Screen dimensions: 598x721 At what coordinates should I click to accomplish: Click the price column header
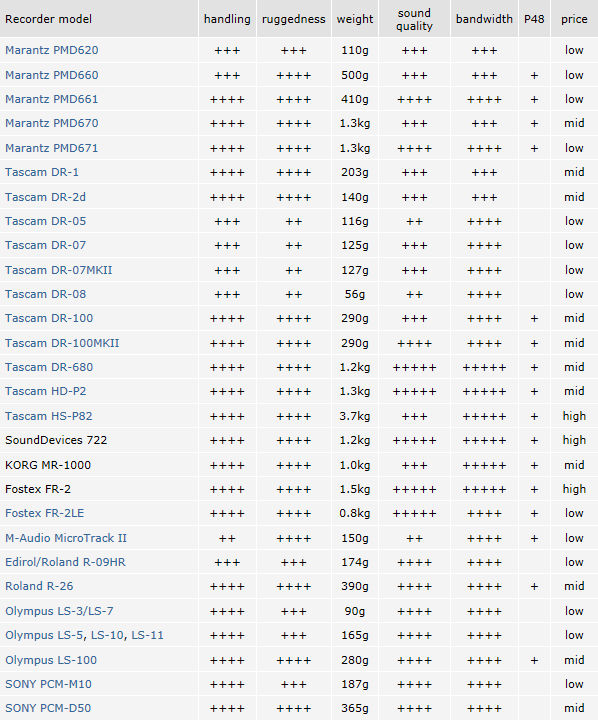[574, 19]
